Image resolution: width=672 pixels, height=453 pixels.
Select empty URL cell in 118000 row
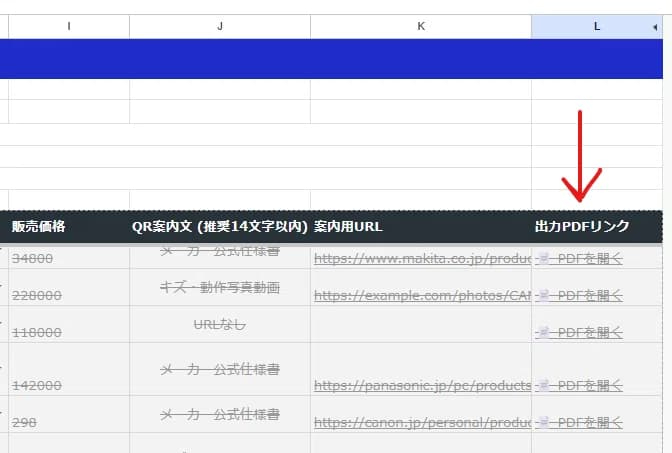421,324
